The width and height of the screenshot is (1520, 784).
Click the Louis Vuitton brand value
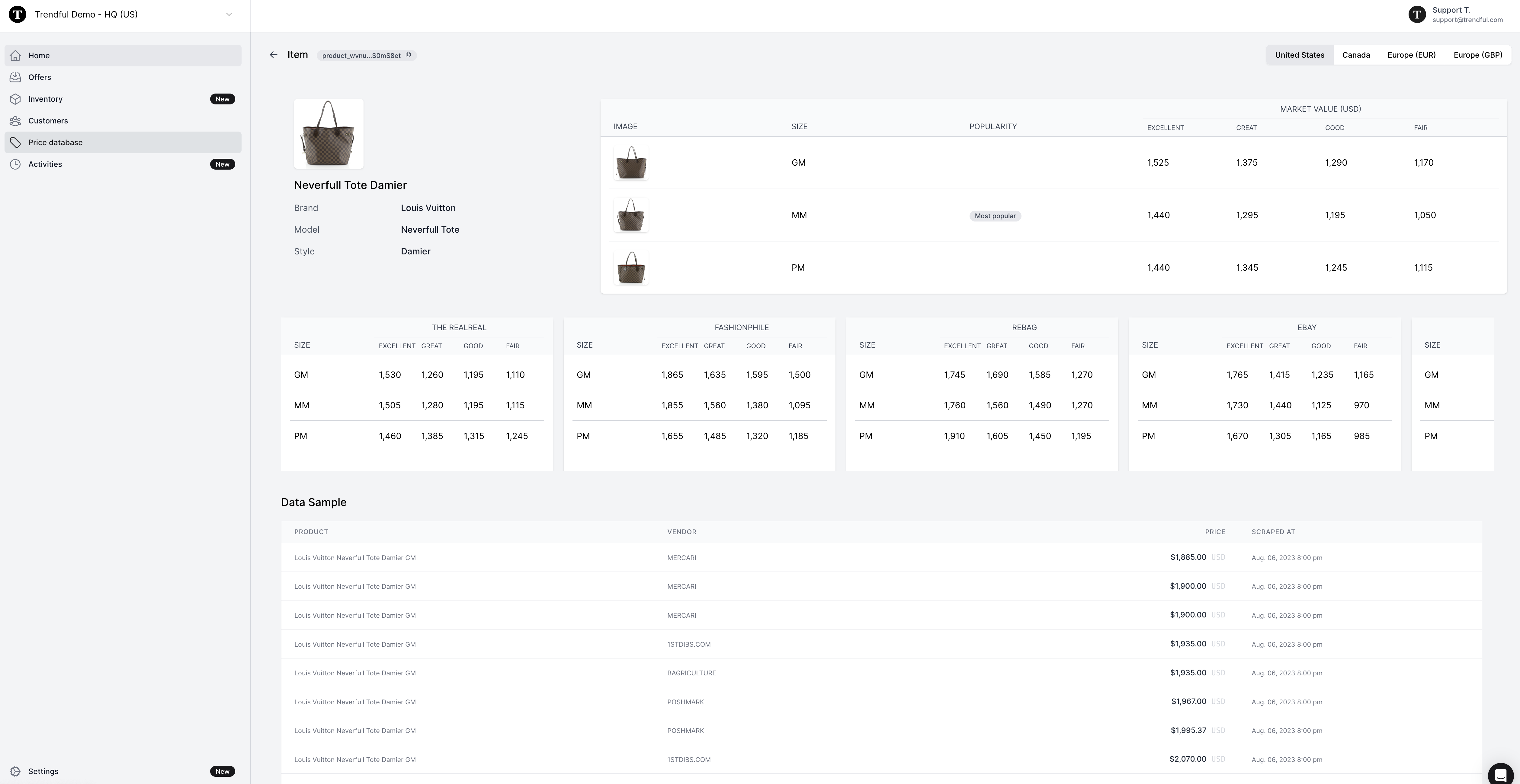[x=428, y=208]
